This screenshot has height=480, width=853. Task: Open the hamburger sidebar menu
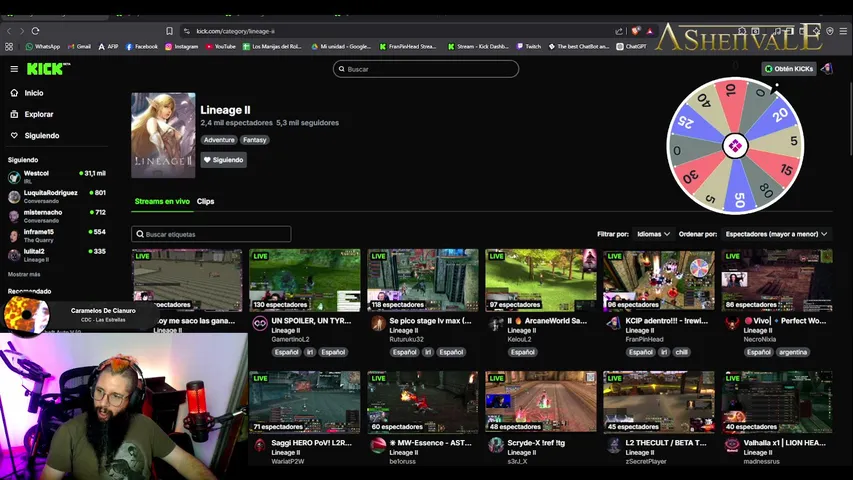coord(14,69)
